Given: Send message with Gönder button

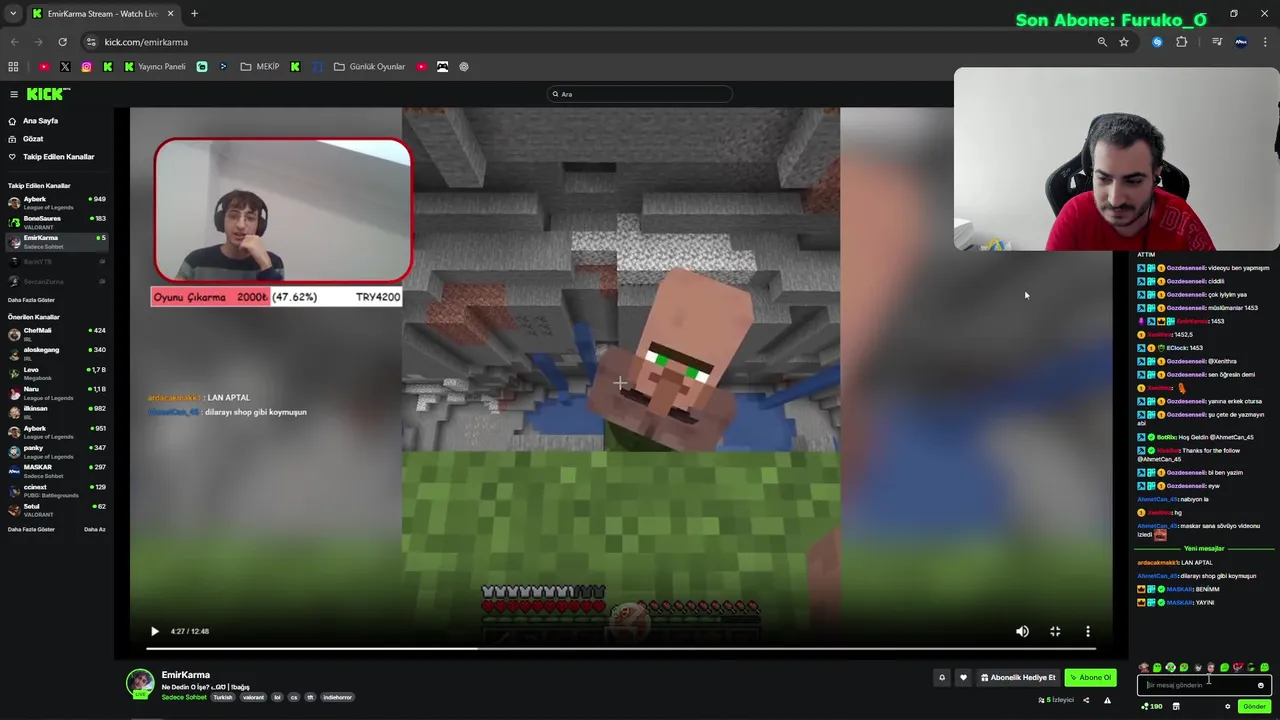Looking at the screenshot, I should click(x=1254, y=706).
